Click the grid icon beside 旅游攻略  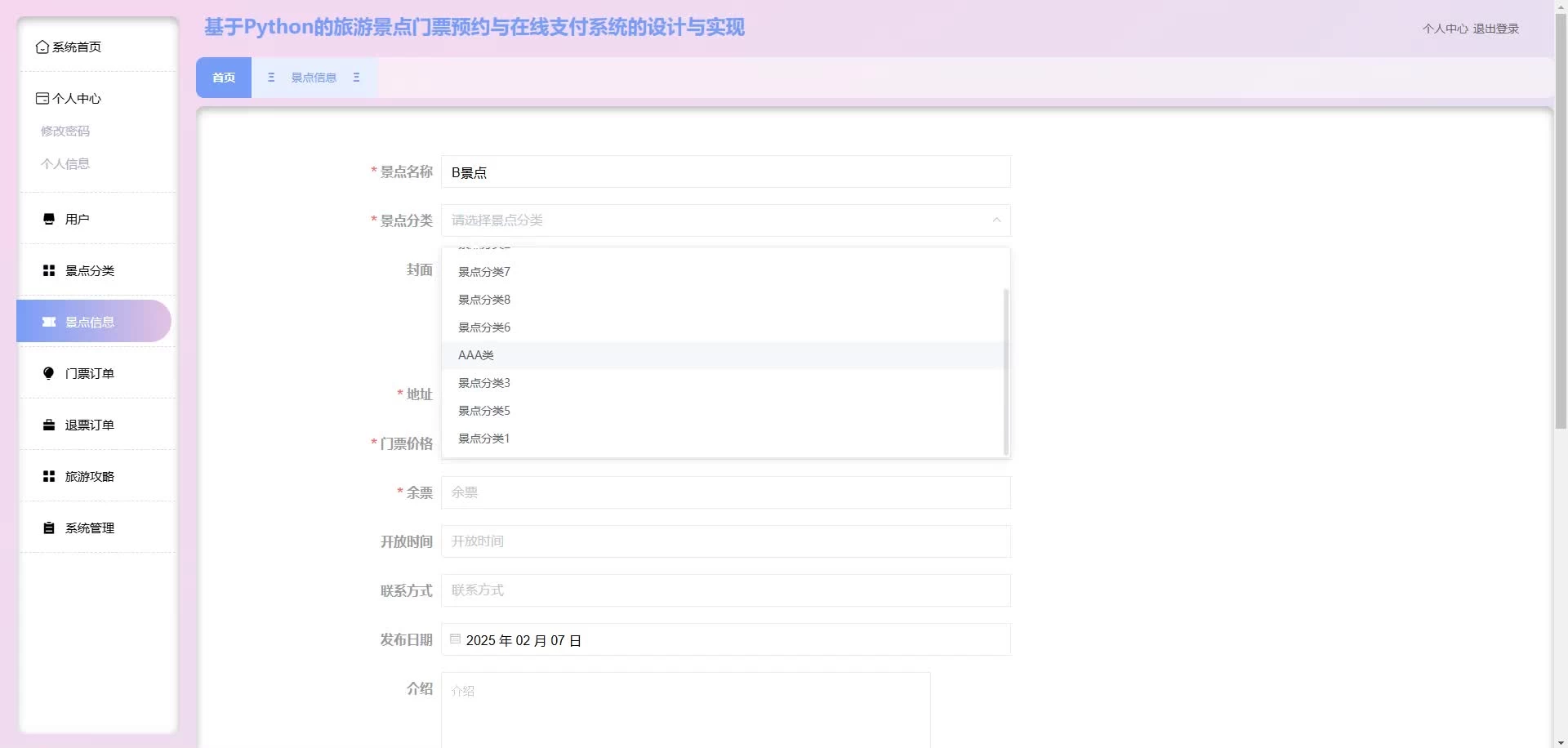[x=49, y=476]
